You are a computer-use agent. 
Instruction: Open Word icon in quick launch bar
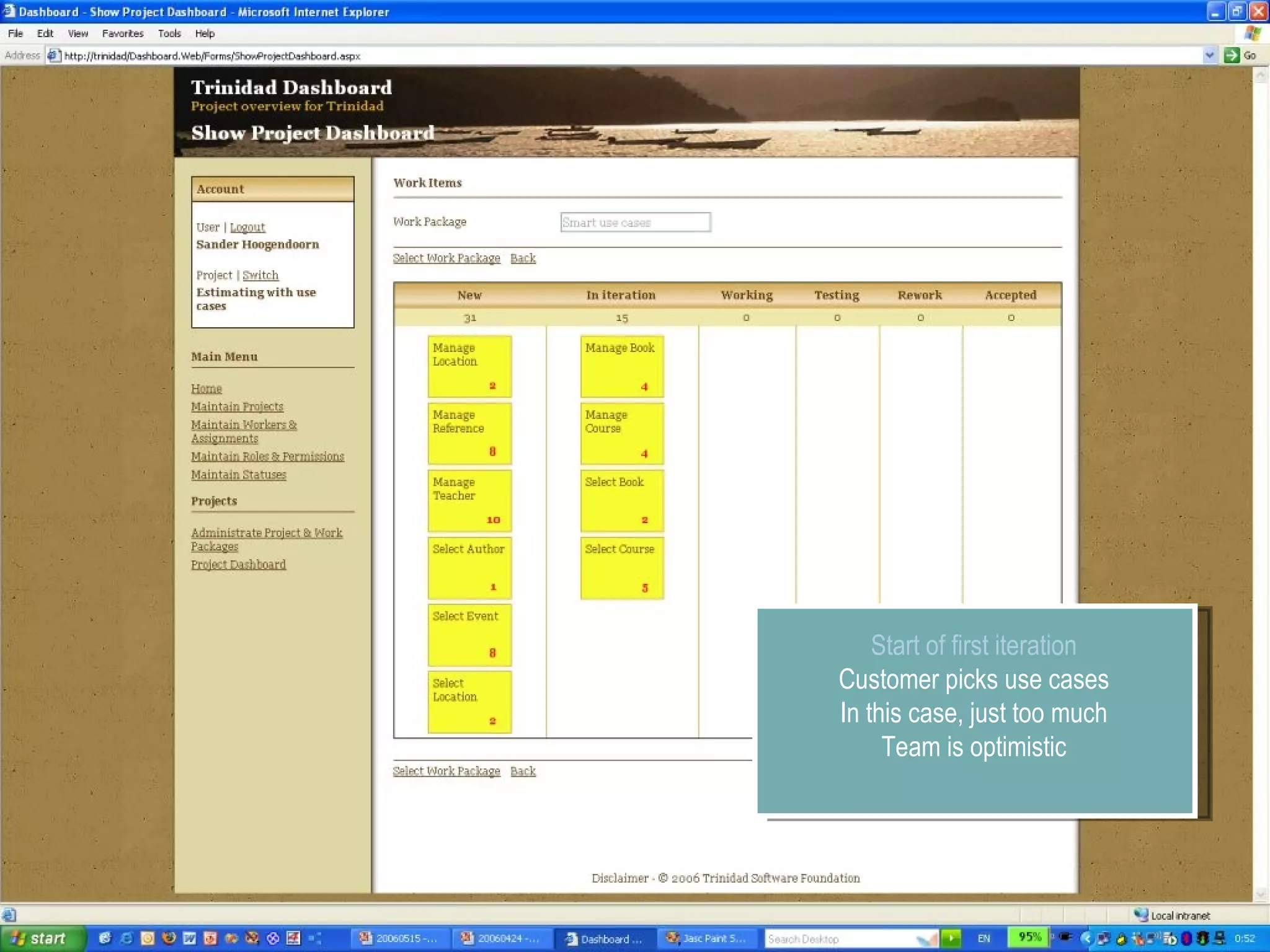(x=190, y=938)
